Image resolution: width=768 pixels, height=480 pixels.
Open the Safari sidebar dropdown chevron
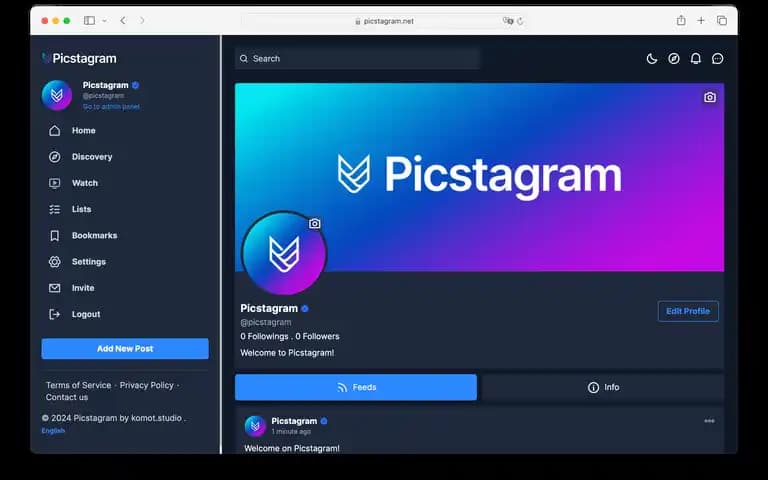coord(104,21)
